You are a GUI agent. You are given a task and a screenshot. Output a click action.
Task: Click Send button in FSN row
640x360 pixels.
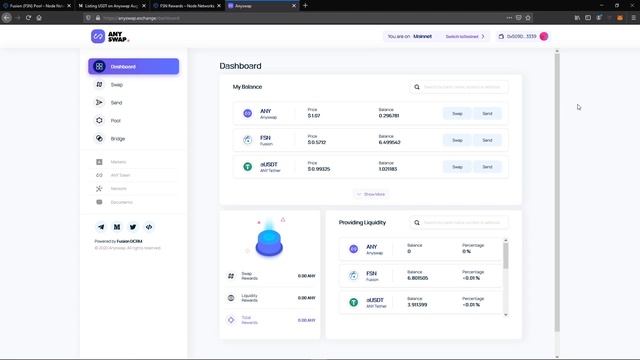[x=487, y=140]
